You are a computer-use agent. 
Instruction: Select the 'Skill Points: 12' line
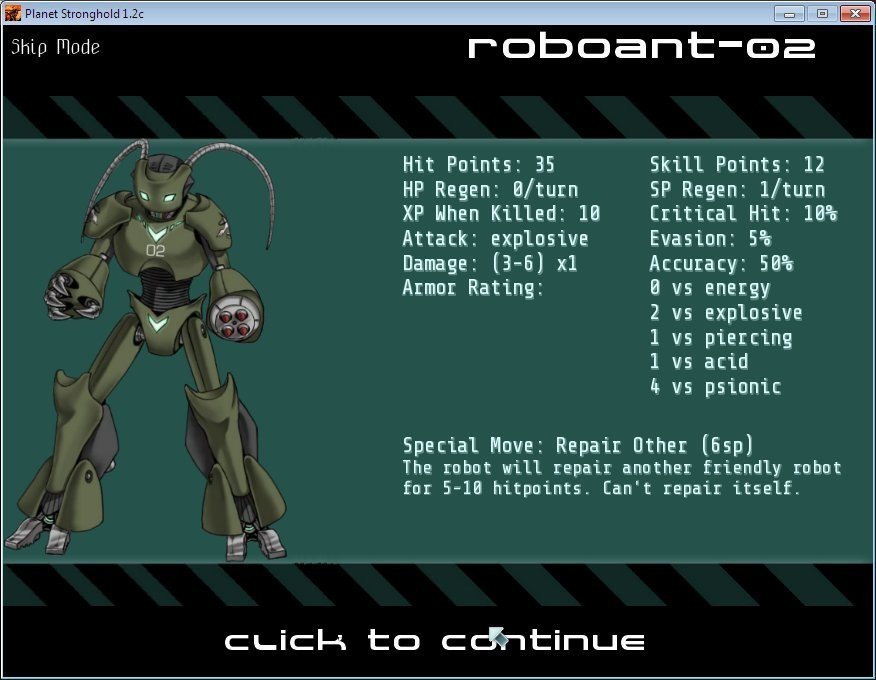tap(737, 165)
